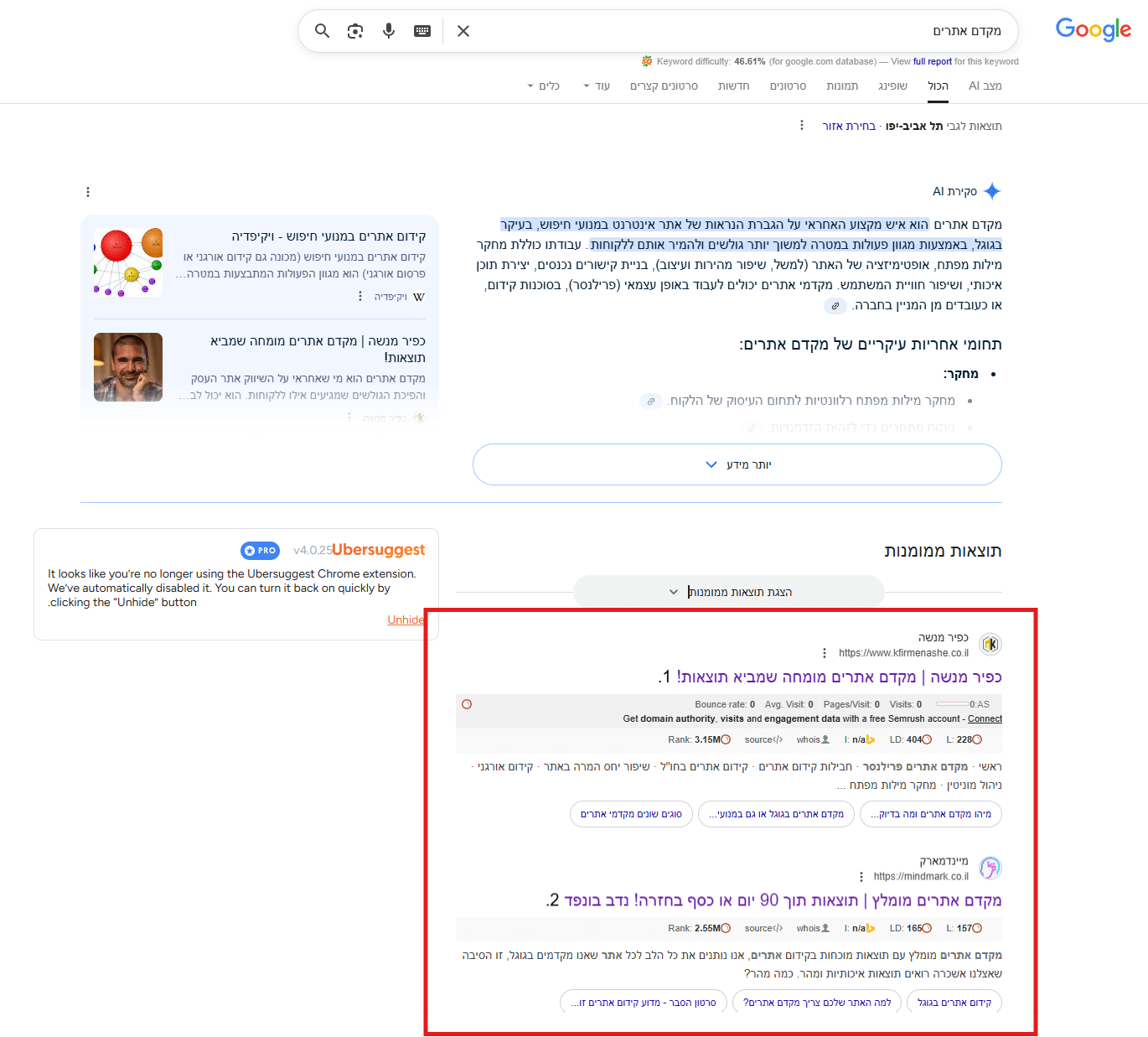Image resolution: width=1148 pixels, height=1037 pixels.
Task: Open Google Lens image search
Action: (x=355, y=31)
